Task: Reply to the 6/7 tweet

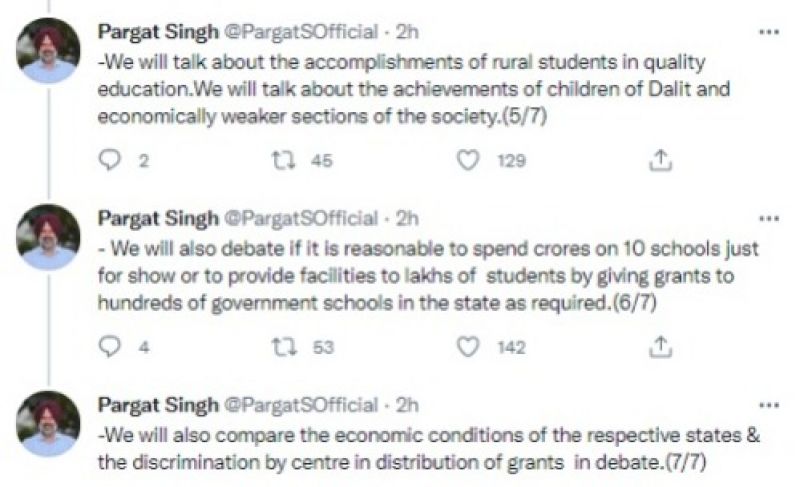Action: click(x=112, y=346)
